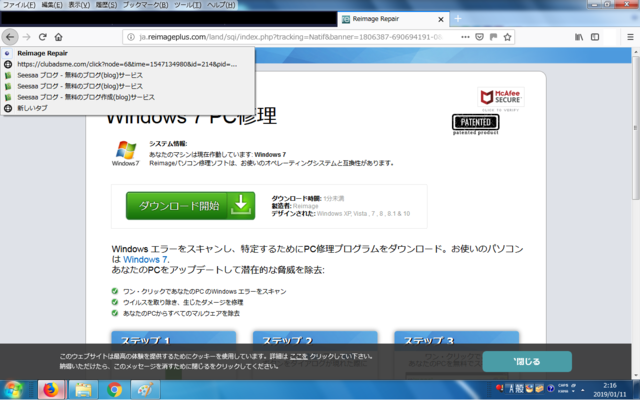Open a new tab with plus button

(x=458, y=19)
